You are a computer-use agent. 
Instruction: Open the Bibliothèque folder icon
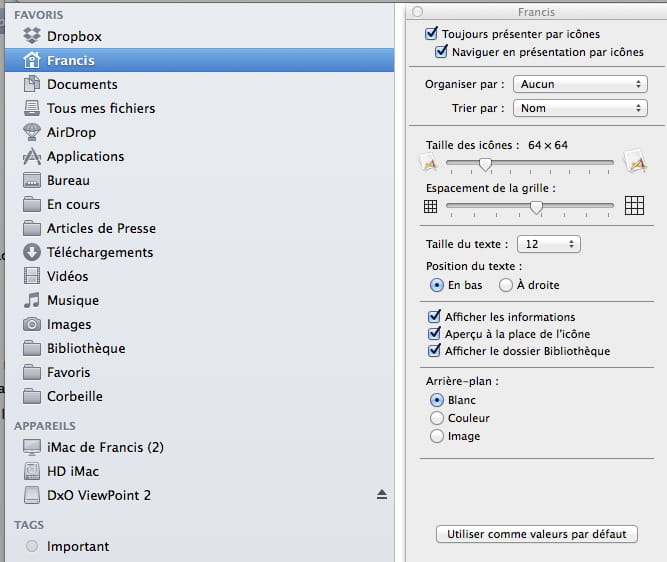(x=32, y=348)
